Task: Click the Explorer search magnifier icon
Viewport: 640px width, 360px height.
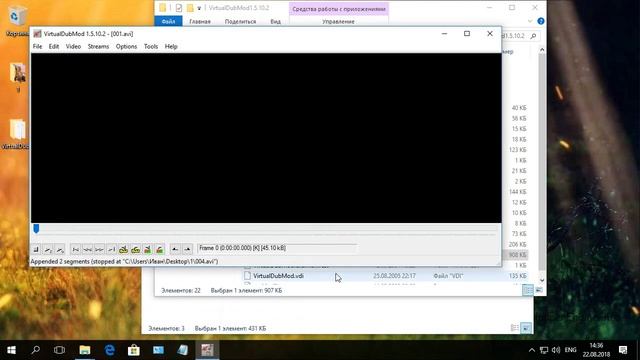Action: (x=533, y=36)
